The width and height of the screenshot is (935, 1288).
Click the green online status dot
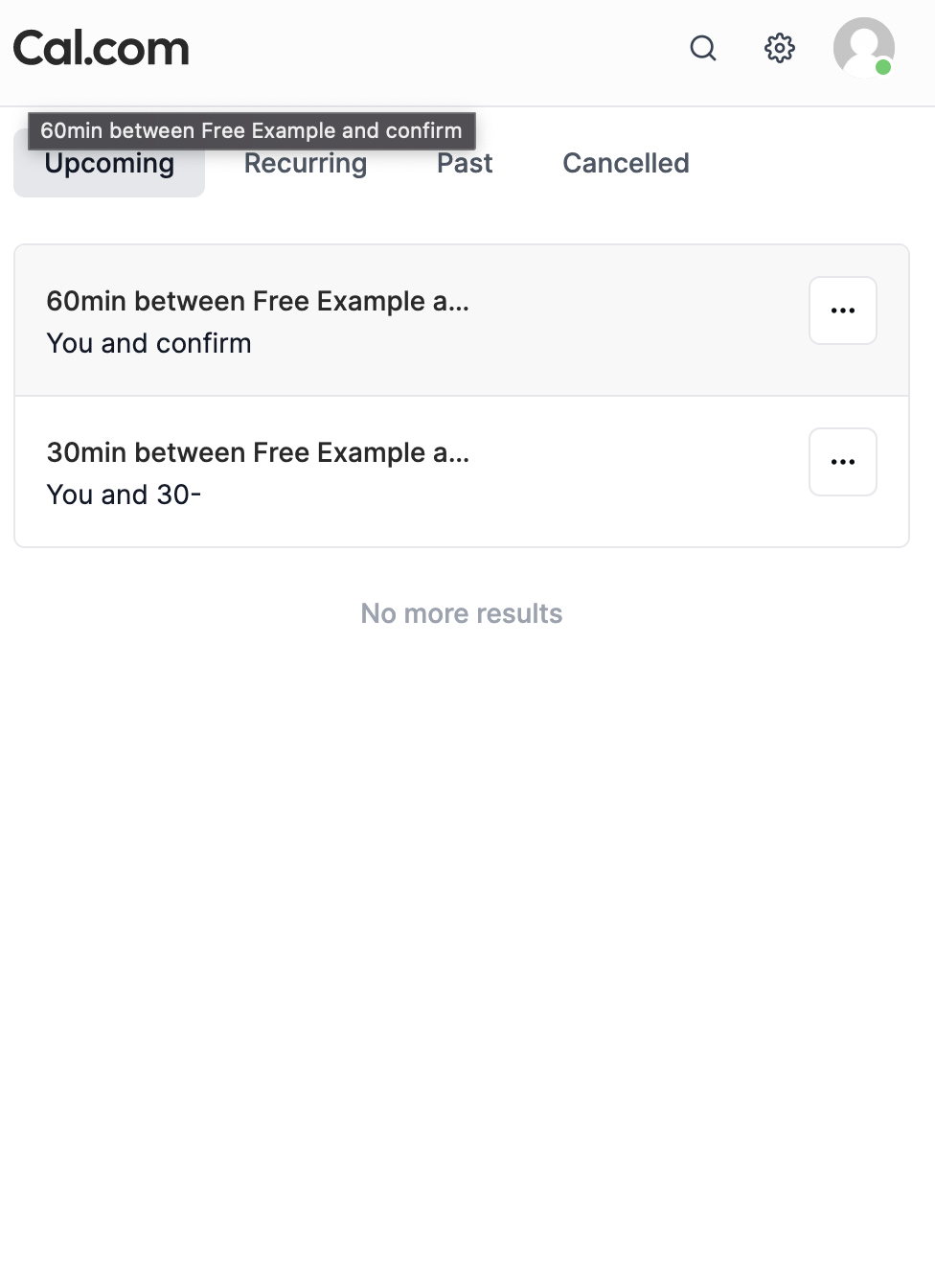point(883,67)
